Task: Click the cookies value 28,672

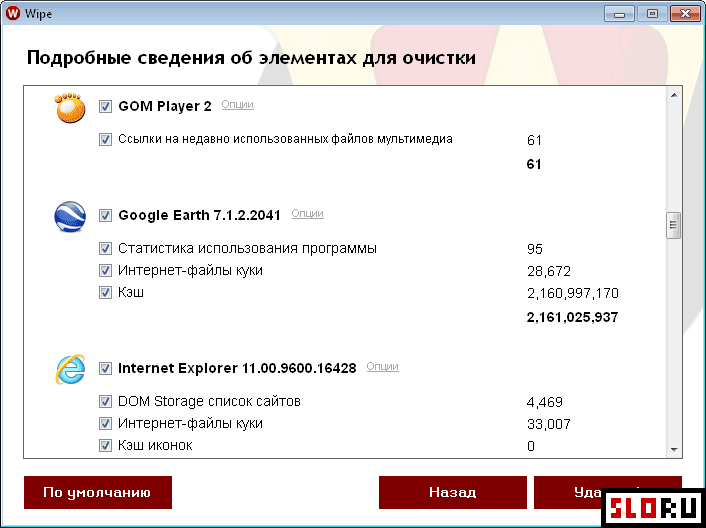Action: (549, 271)
